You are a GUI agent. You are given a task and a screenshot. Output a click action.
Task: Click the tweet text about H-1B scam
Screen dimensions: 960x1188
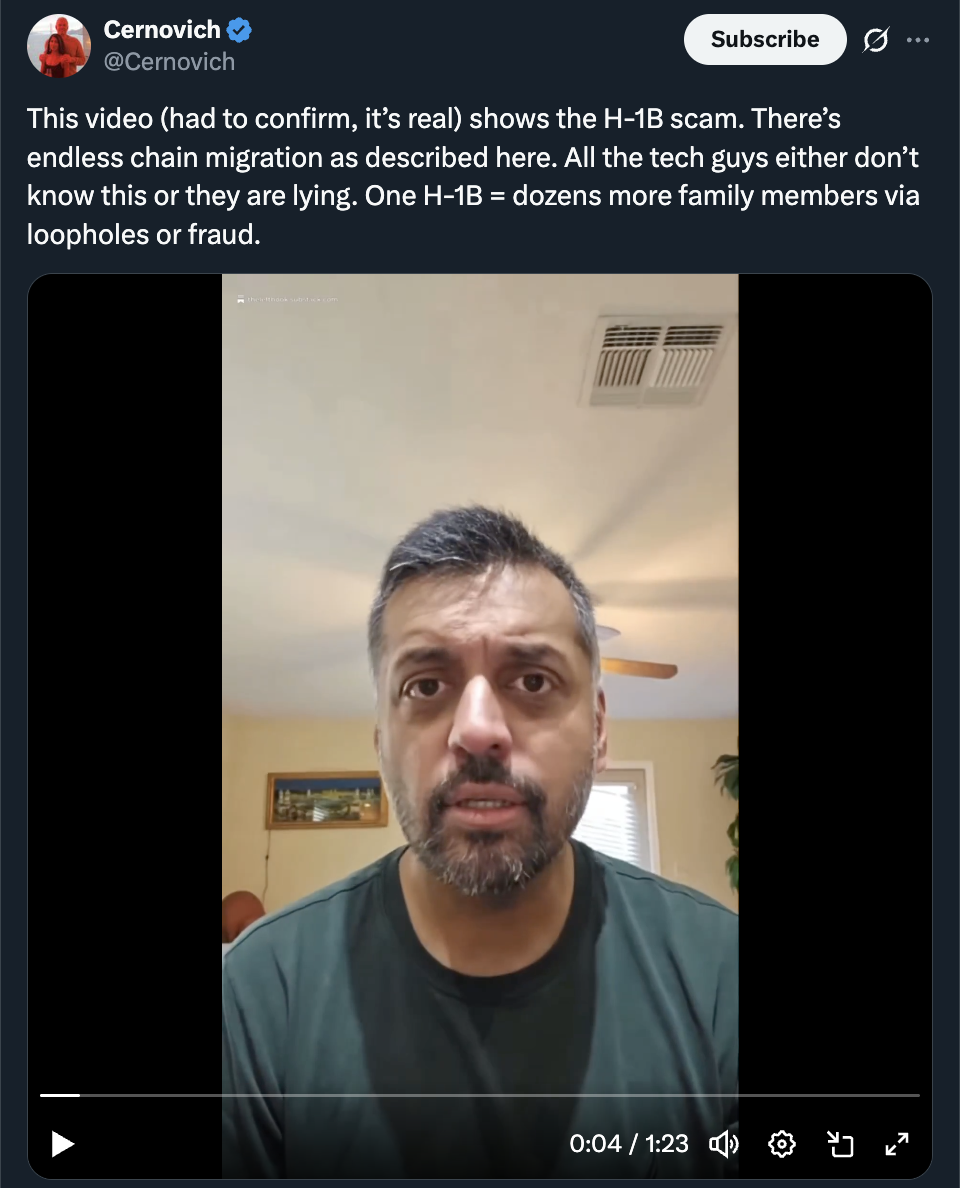[473, 177]
